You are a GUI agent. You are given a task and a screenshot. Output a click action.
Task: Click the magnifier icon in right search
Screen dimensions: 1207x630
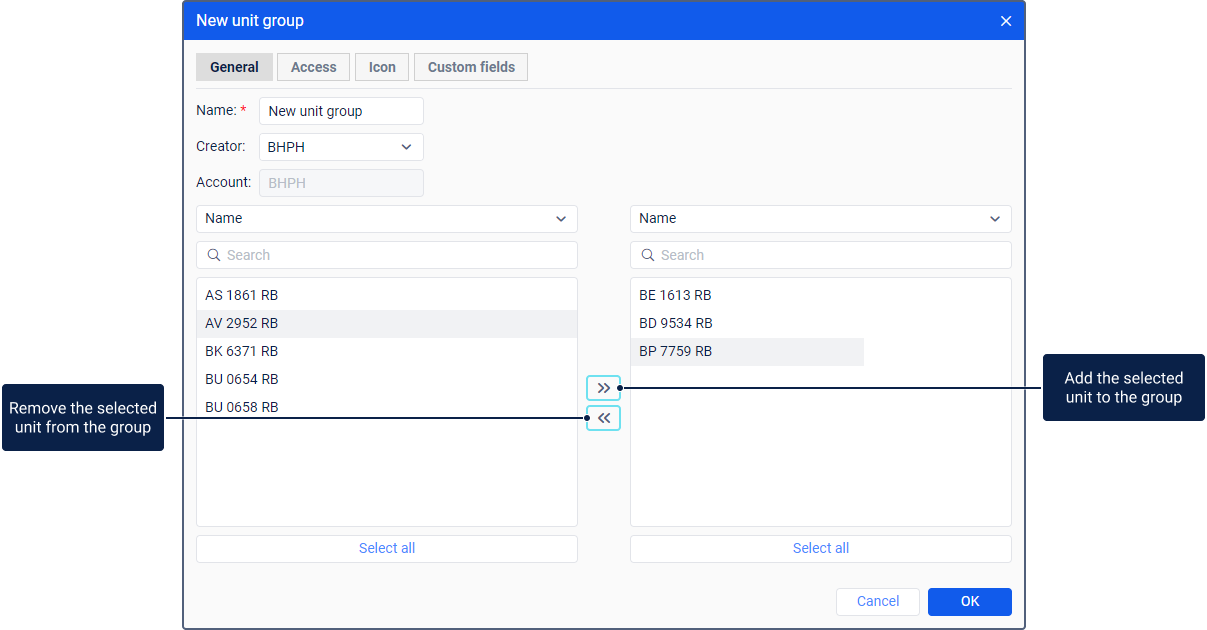click(x=647, y=255)
